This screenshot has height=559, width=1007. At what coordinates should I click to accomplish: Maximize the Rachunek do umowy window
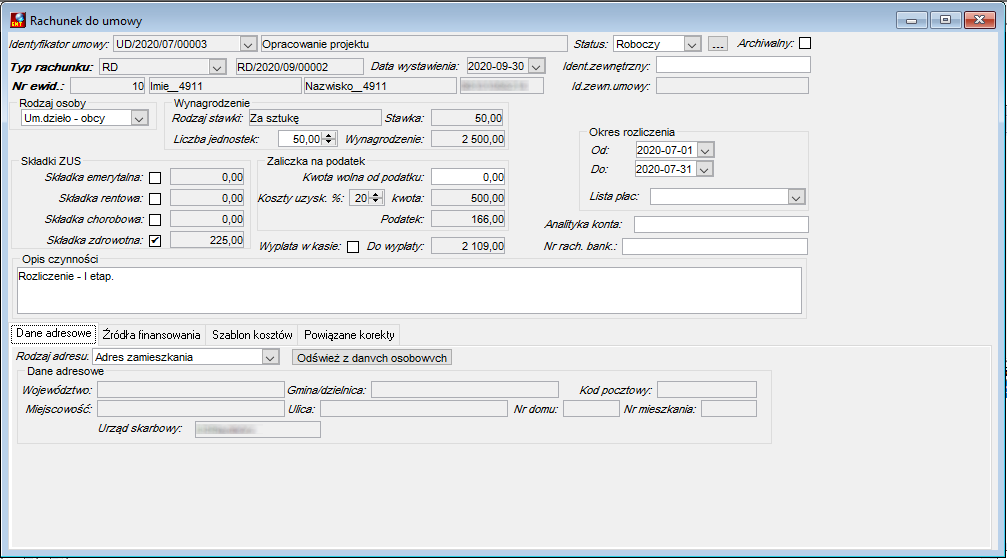(945, 21)
